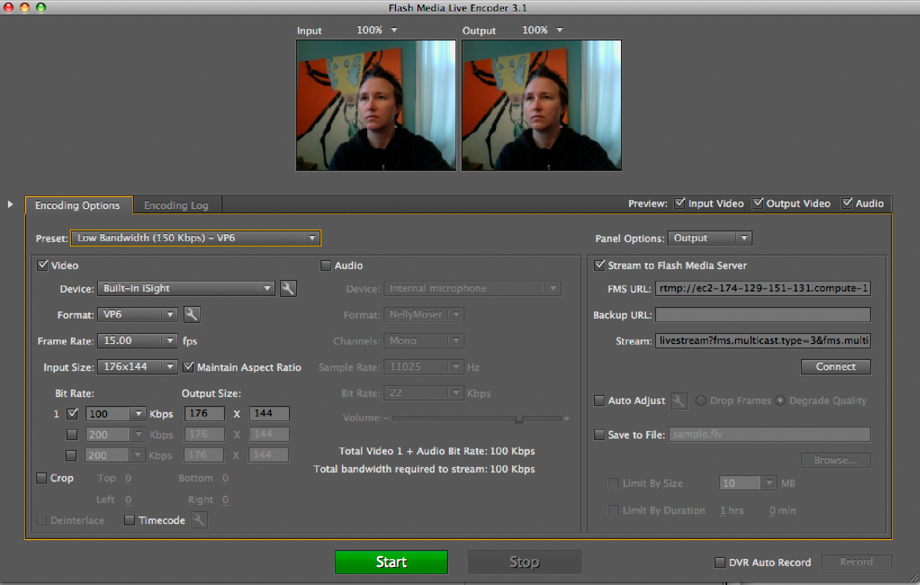Open the video Format dropdown
Viewport: 920px width, 585px height.
(137, 315)
